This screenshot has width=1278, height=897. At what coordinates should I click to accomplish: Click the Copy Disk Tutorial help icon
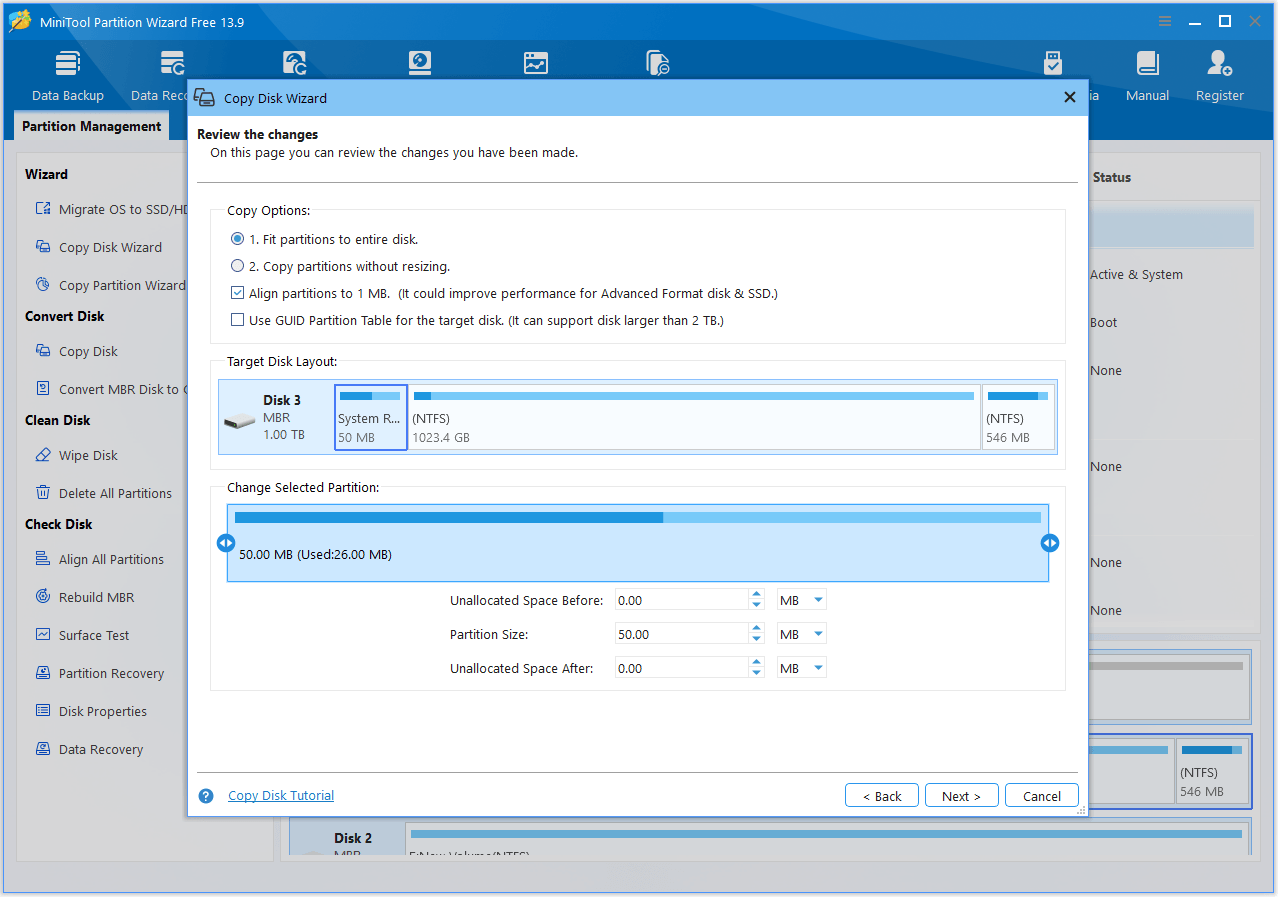pyautogui.click(x=206, y=796)
